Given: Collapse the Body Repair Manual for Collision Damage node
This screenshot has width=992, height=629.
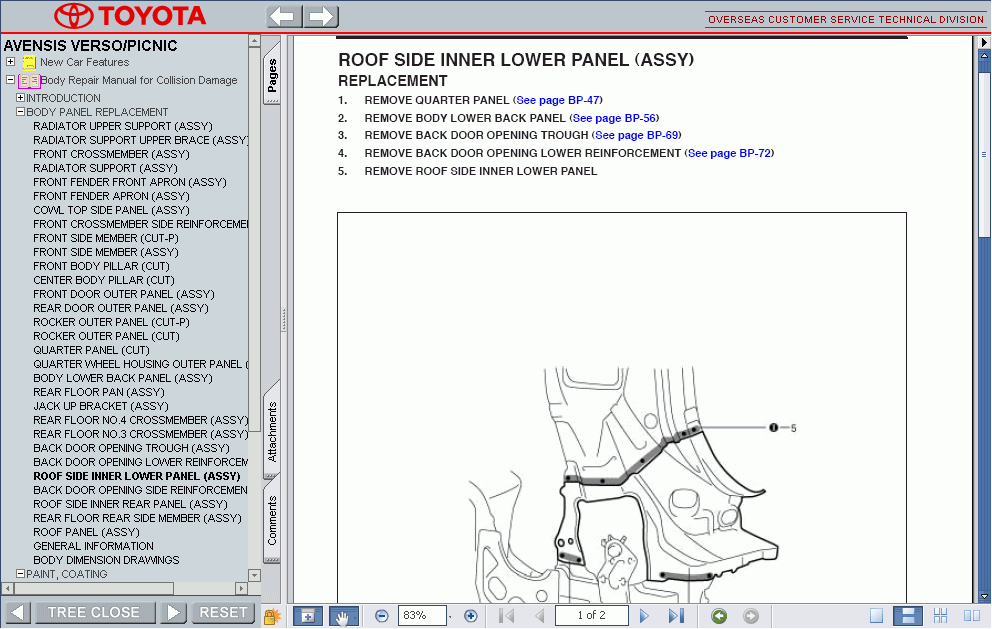Looking at the screenshot, I should [x=11, y=80].
